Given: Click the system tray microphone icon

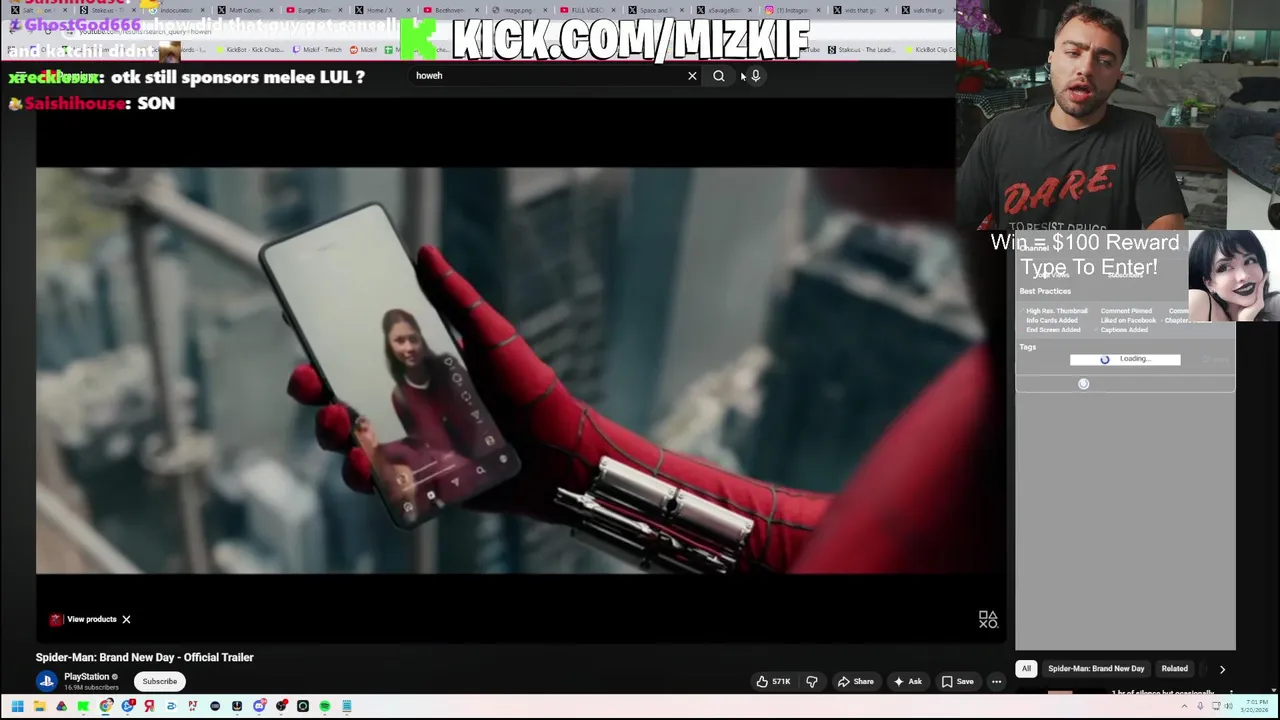Looking at the screenshot, I should point(1200,706).
